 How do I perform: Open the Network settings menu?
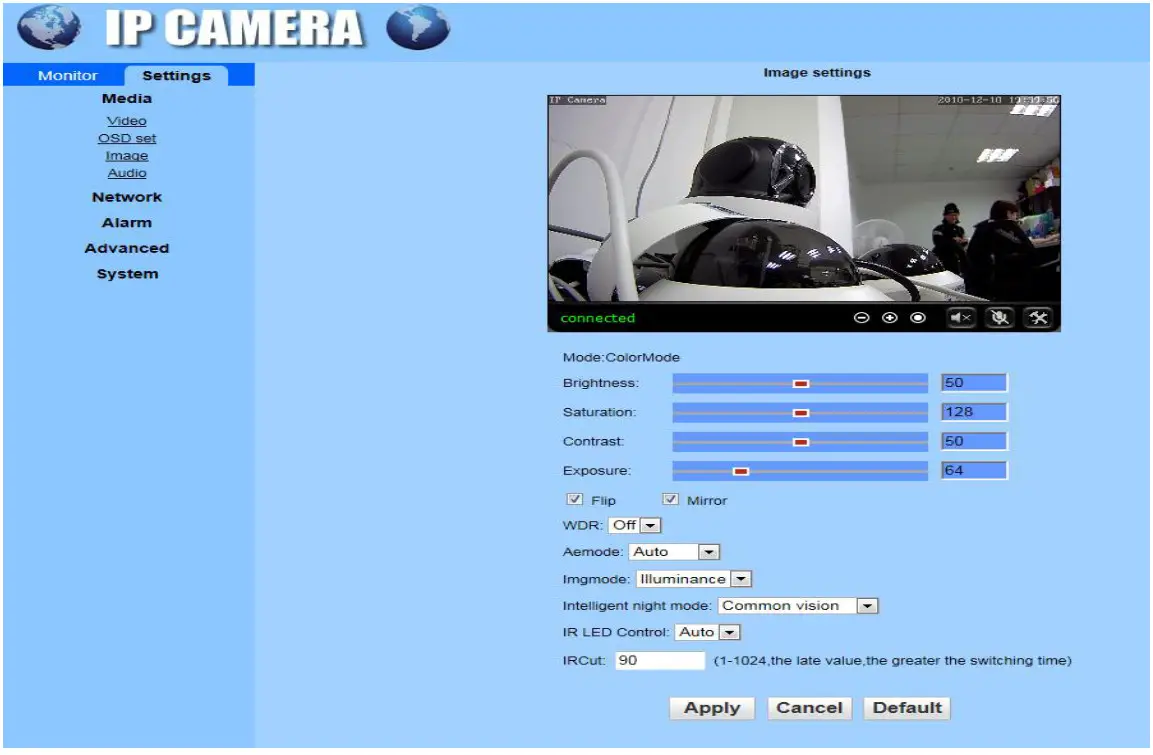[127, 197]
